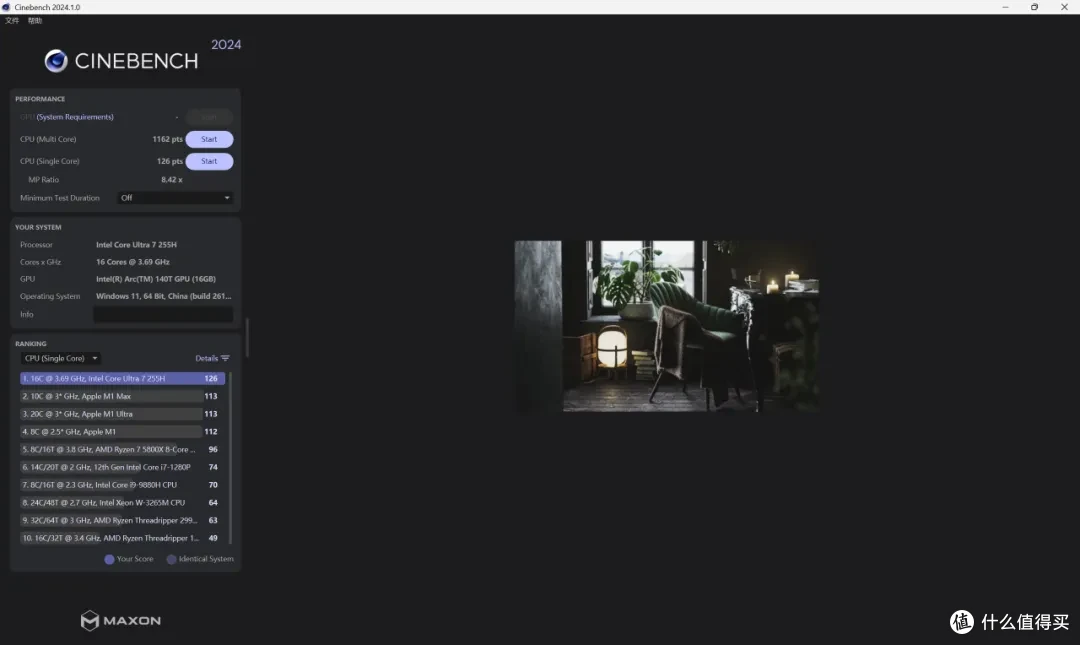Select ranking row Apple M1 Ultra
The width and height of the screenshot is (1080, 645).
coord(122,414)
